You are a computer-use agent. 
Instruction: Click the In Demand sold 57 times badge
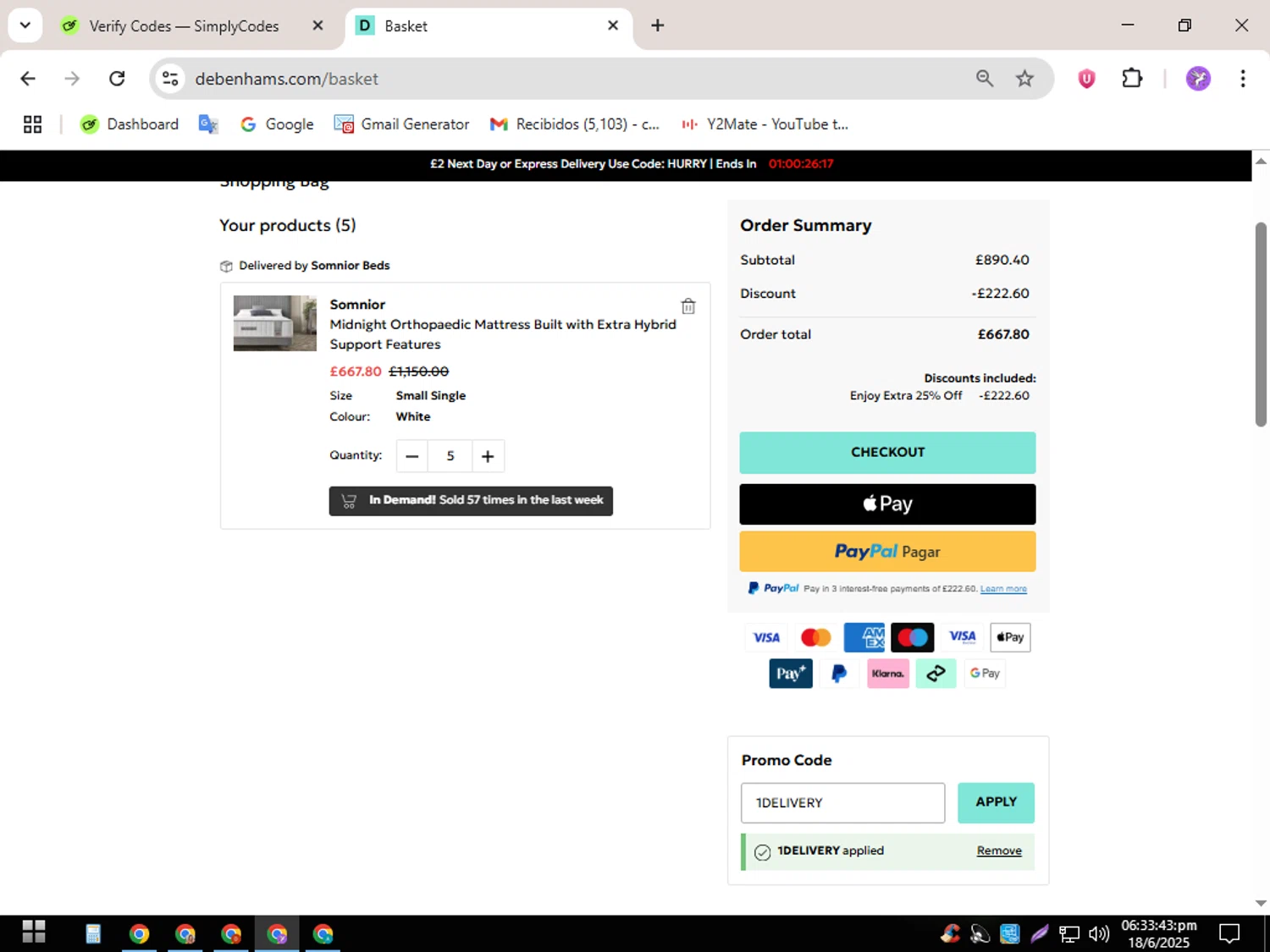click(x=471, y=501)
